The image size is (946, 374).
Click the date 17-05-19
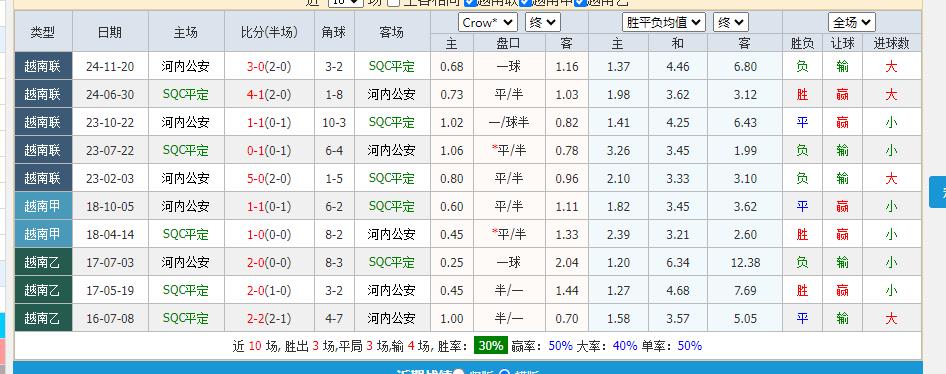[x=110, y=290]
